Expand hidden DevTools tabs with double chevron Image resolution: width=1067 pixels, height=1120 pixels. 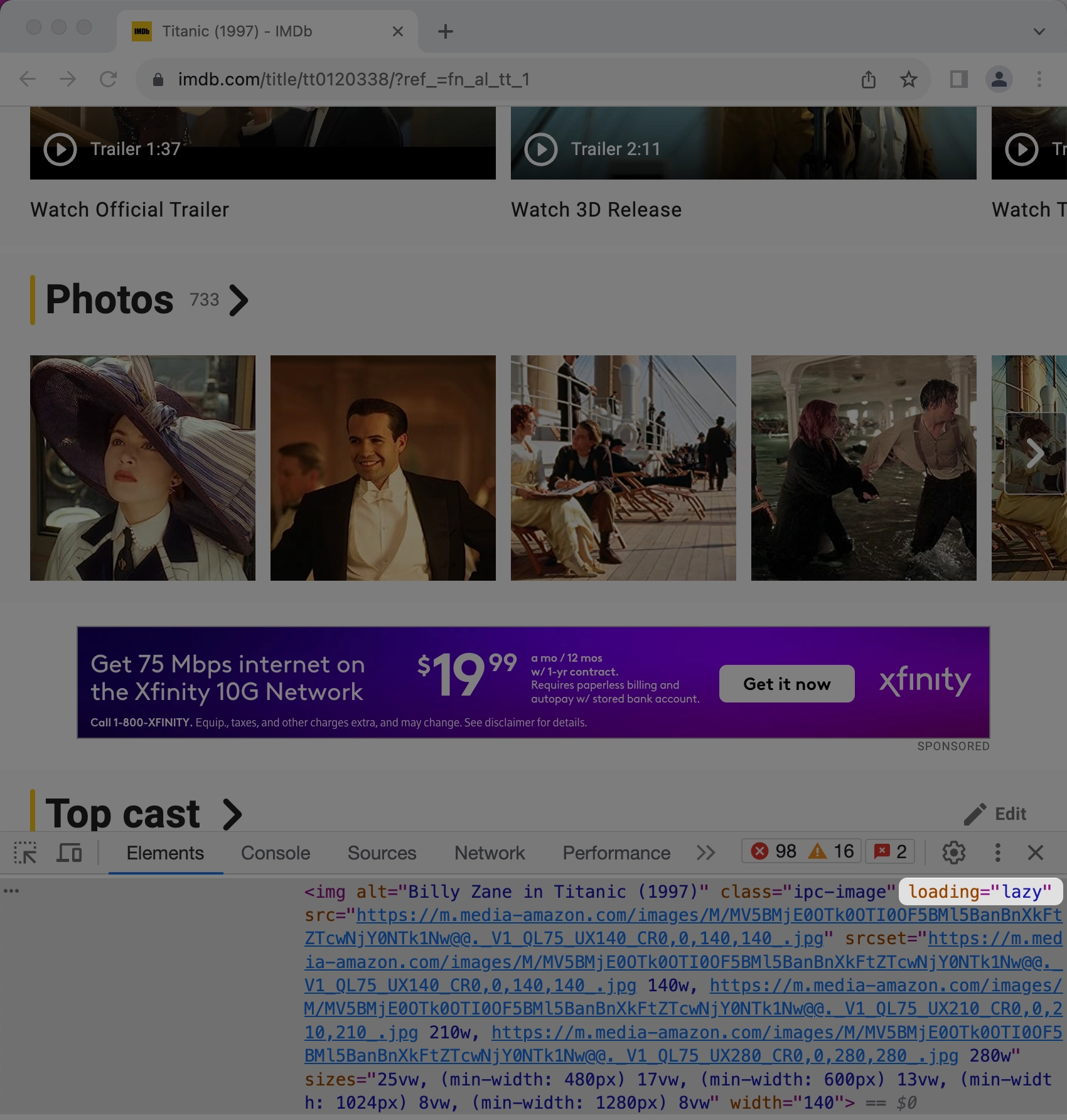(705, 853)
